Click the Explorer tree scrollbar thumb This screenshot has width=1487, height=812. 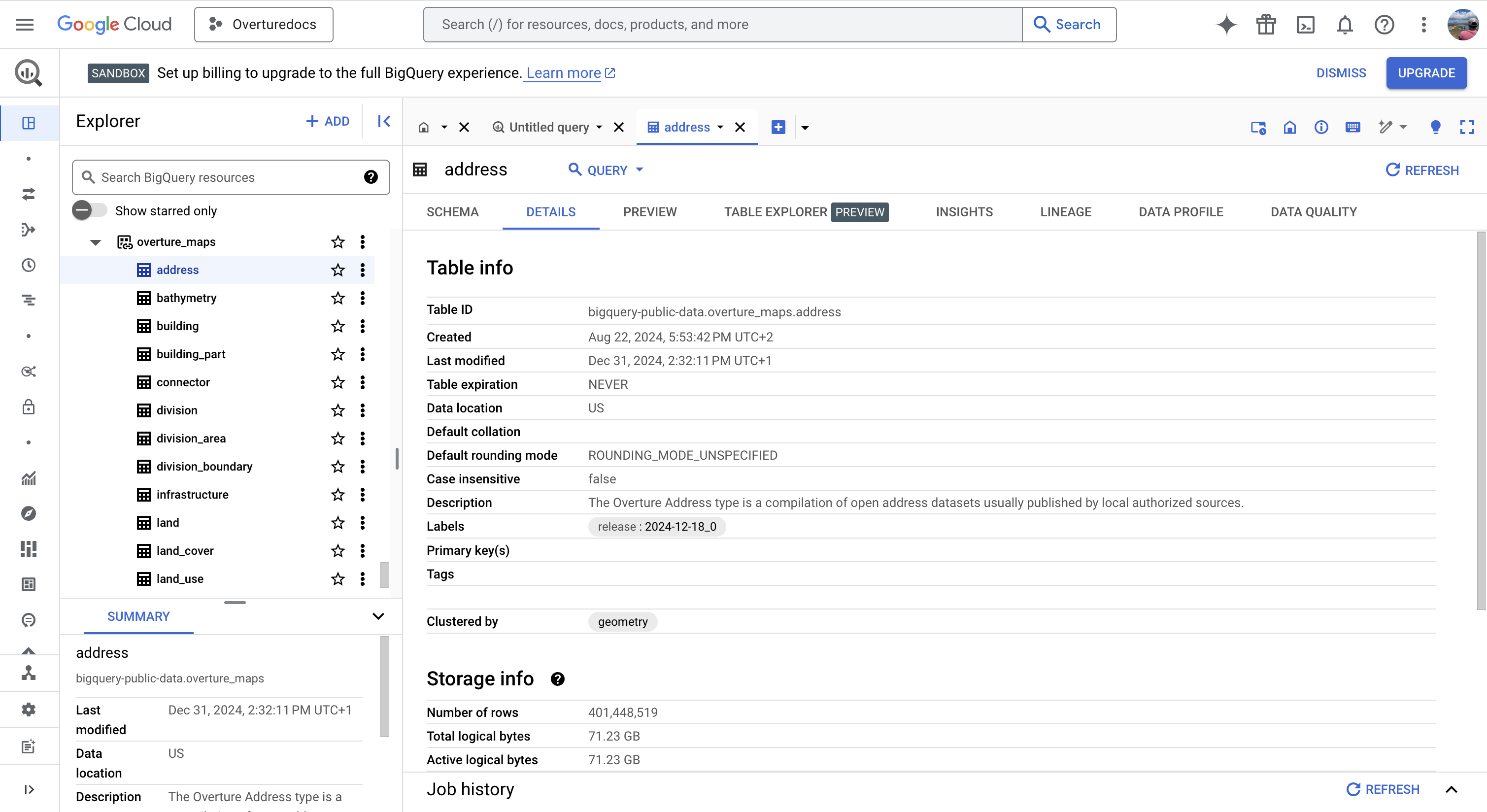384,574
